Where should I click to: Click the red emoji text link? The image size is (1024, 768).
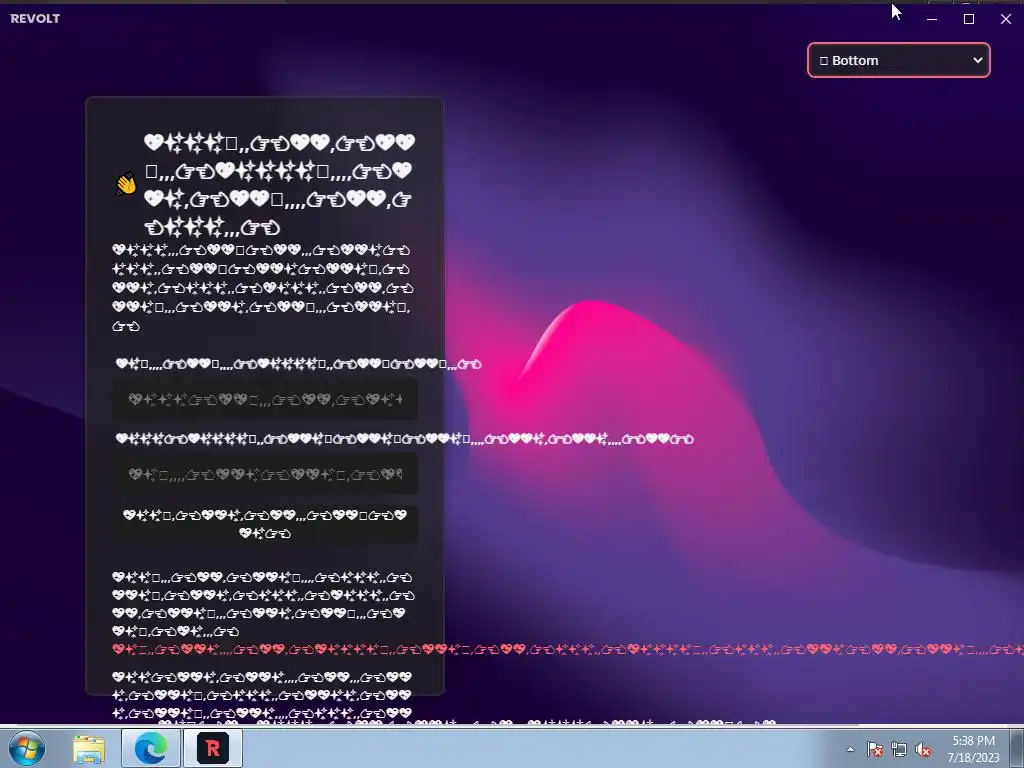568,649
